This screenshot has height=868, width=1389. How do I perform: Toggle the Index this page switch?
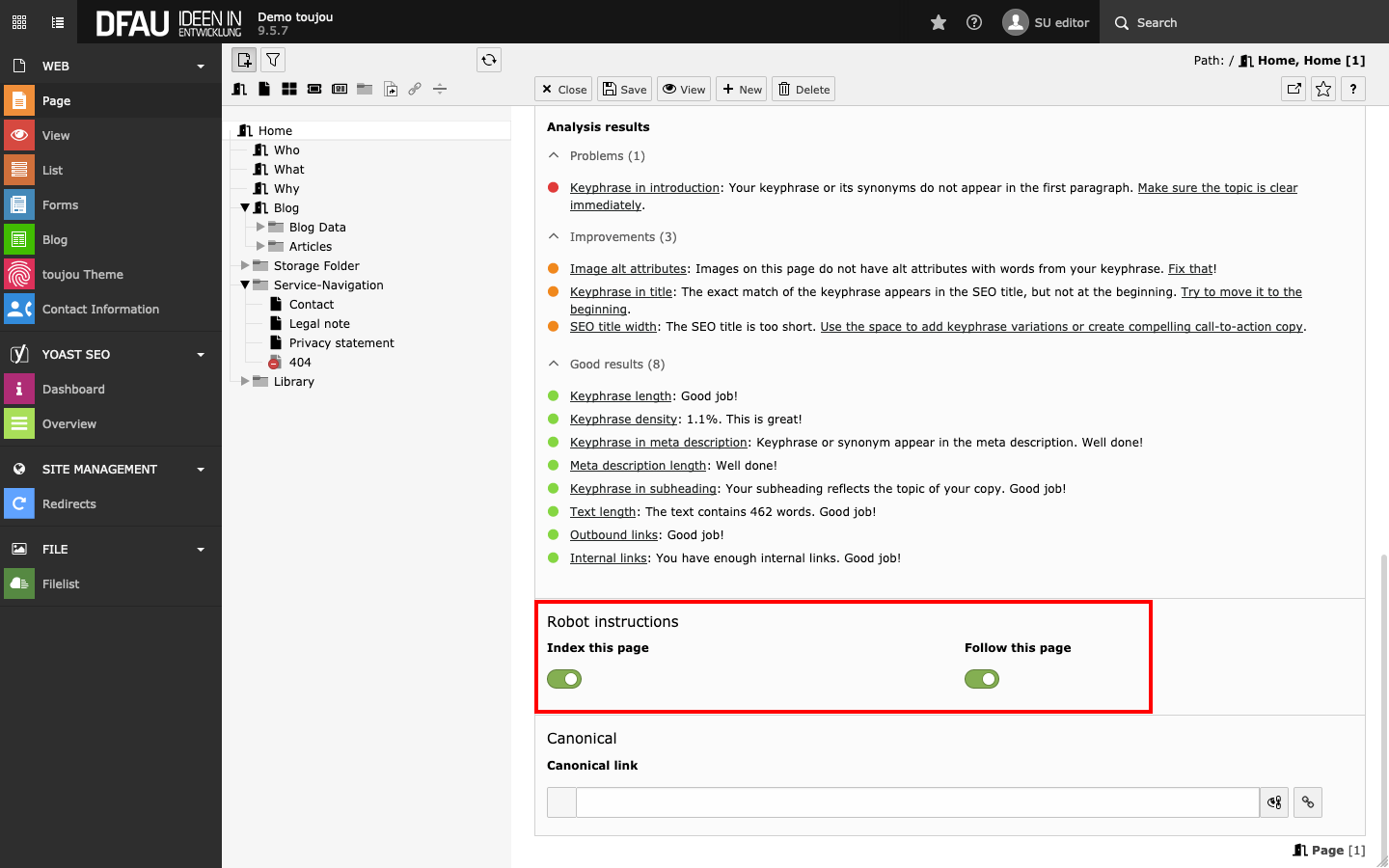click(564, 679)
